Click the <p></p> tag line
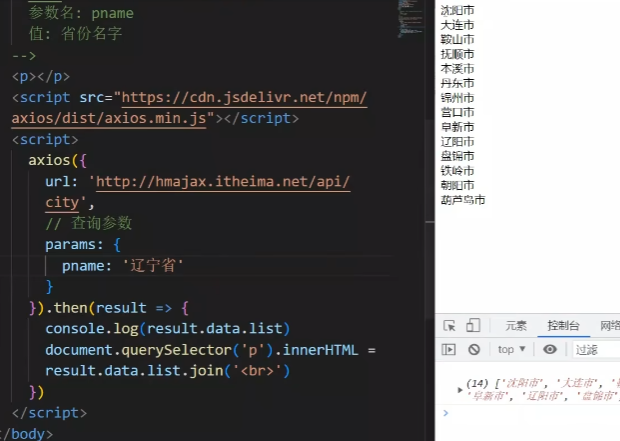620x441 pixels. coord(41,76)
